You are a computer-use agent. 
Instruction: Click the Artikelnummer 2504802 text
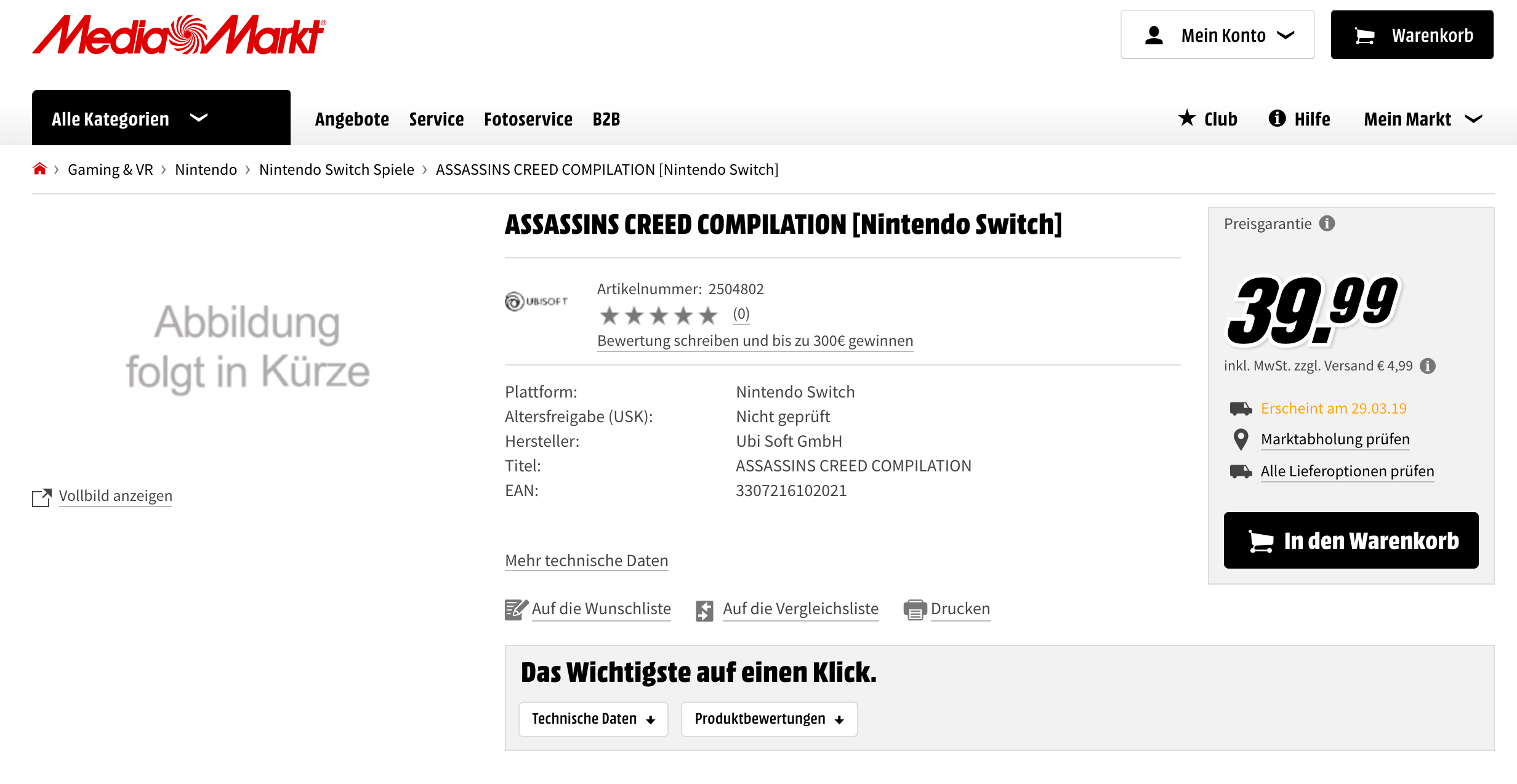point(680,289)
